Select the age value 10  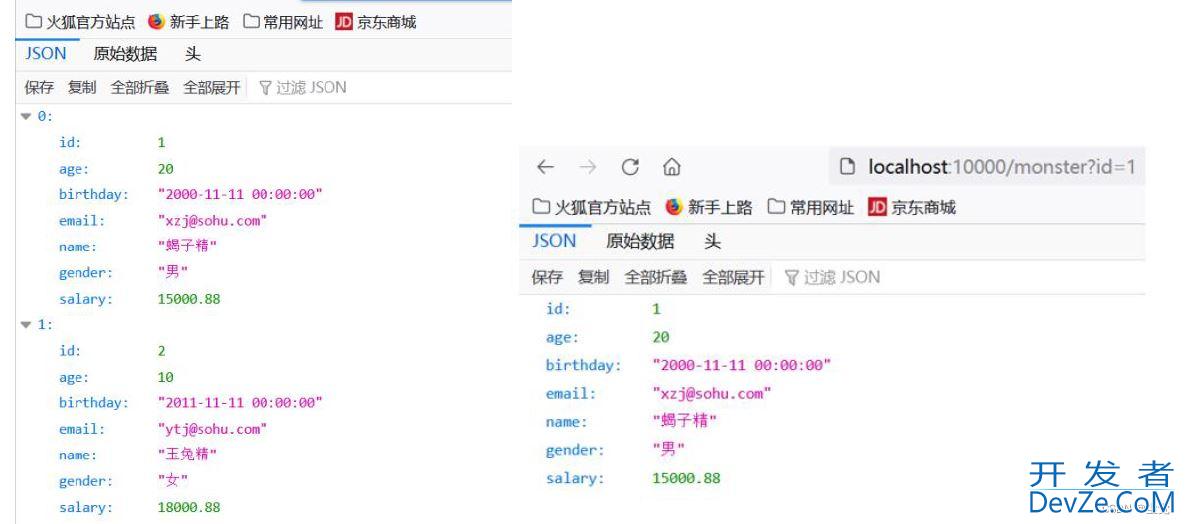[x=166, y=377]
